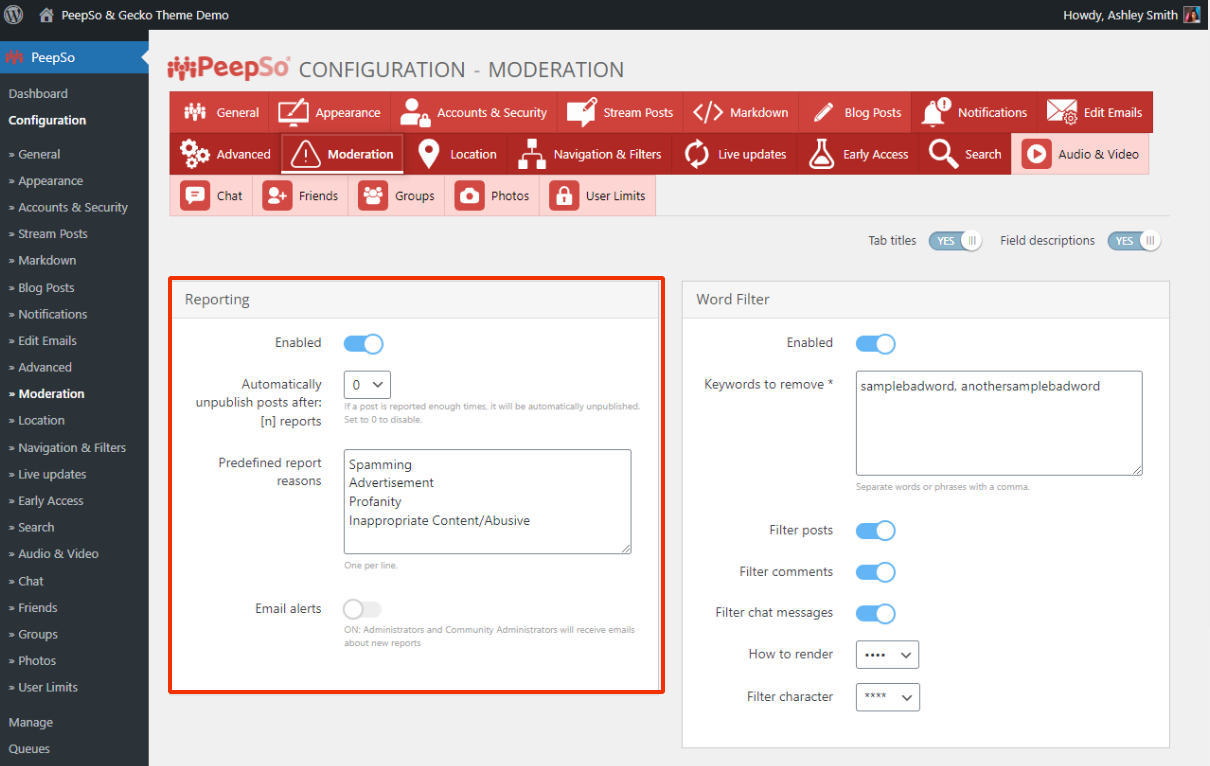1210x766 pixels.
Task: Click the Edit Emails envelope icon
Action: [x=1062, y=112]
